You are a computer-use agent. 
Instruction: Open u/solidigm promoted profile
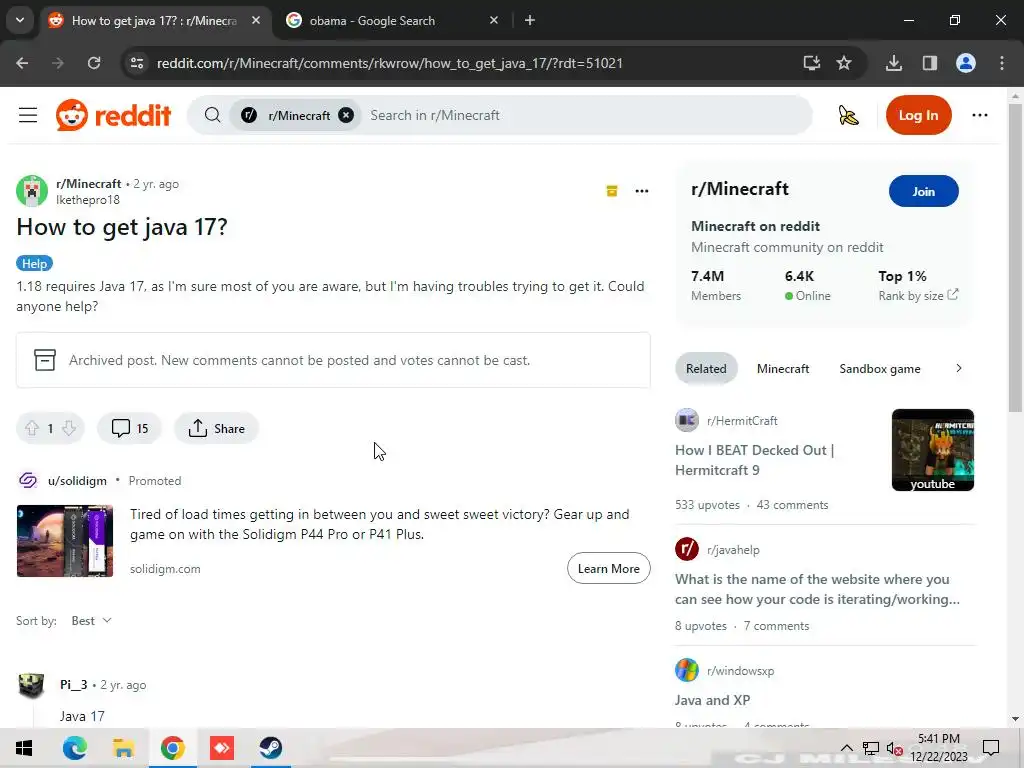click(x=77, y=481)
